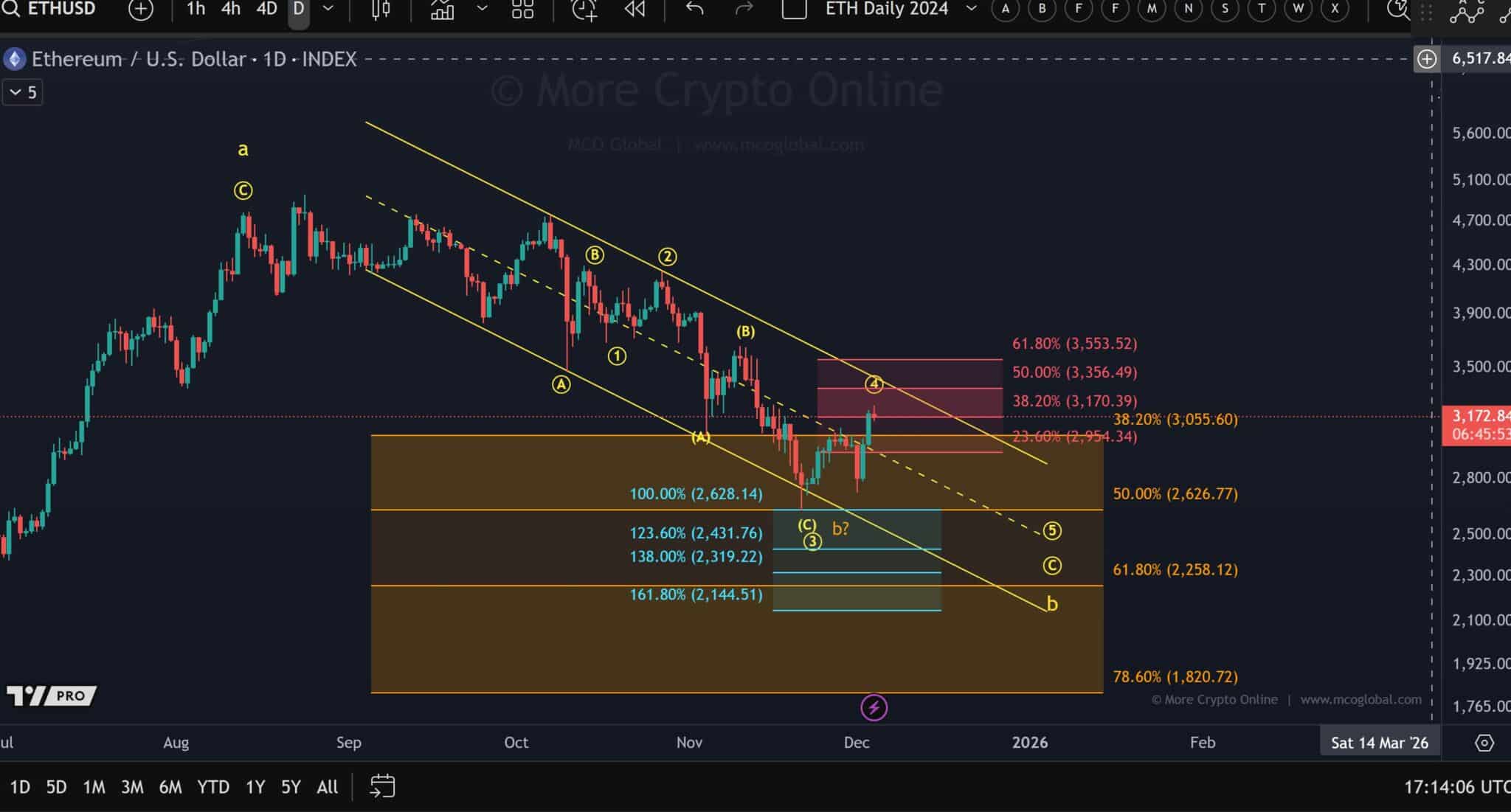This screenshot has height=812, width=1511.
Task: Click the add symbol plus icon
Action: pyautogui.click(x=140, y=10)
